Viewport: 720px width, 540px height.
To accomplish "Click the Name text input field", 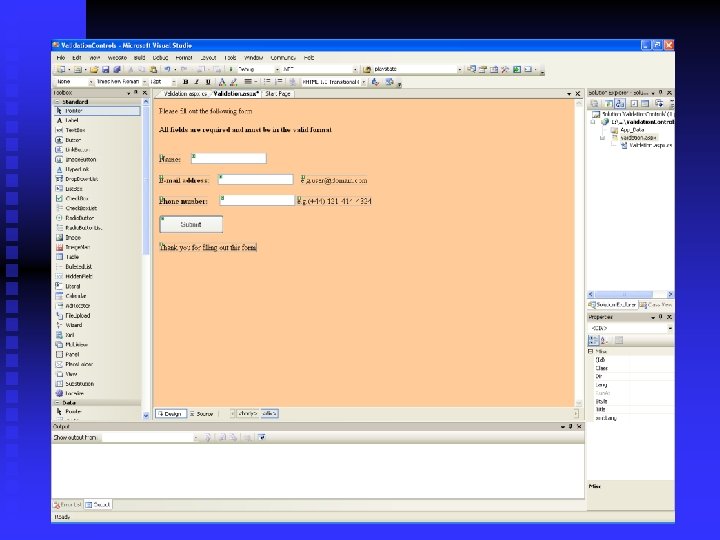I will tap(229, 158).
